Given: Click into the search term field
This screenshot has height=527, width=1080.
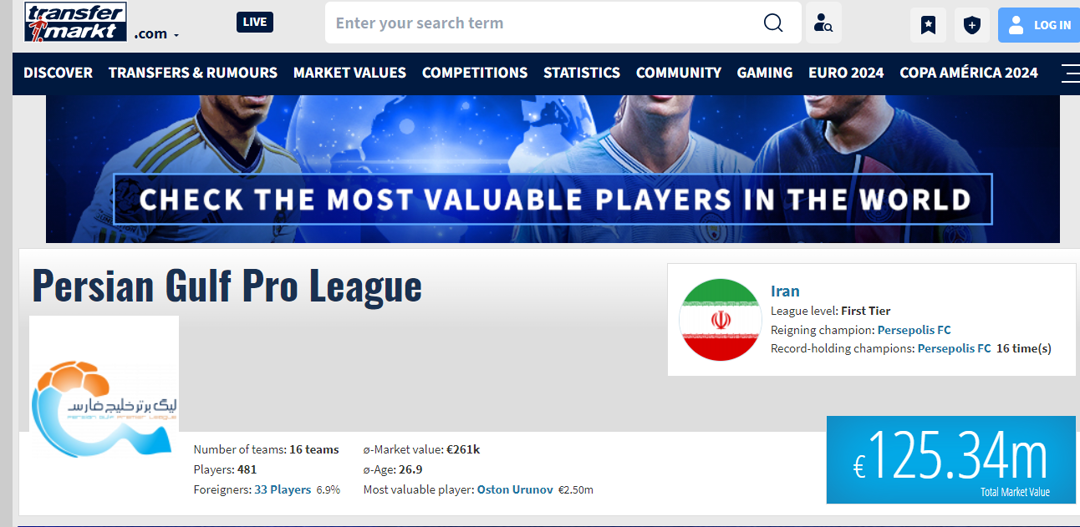Looking at the screenshot, I should click(540, 23).
